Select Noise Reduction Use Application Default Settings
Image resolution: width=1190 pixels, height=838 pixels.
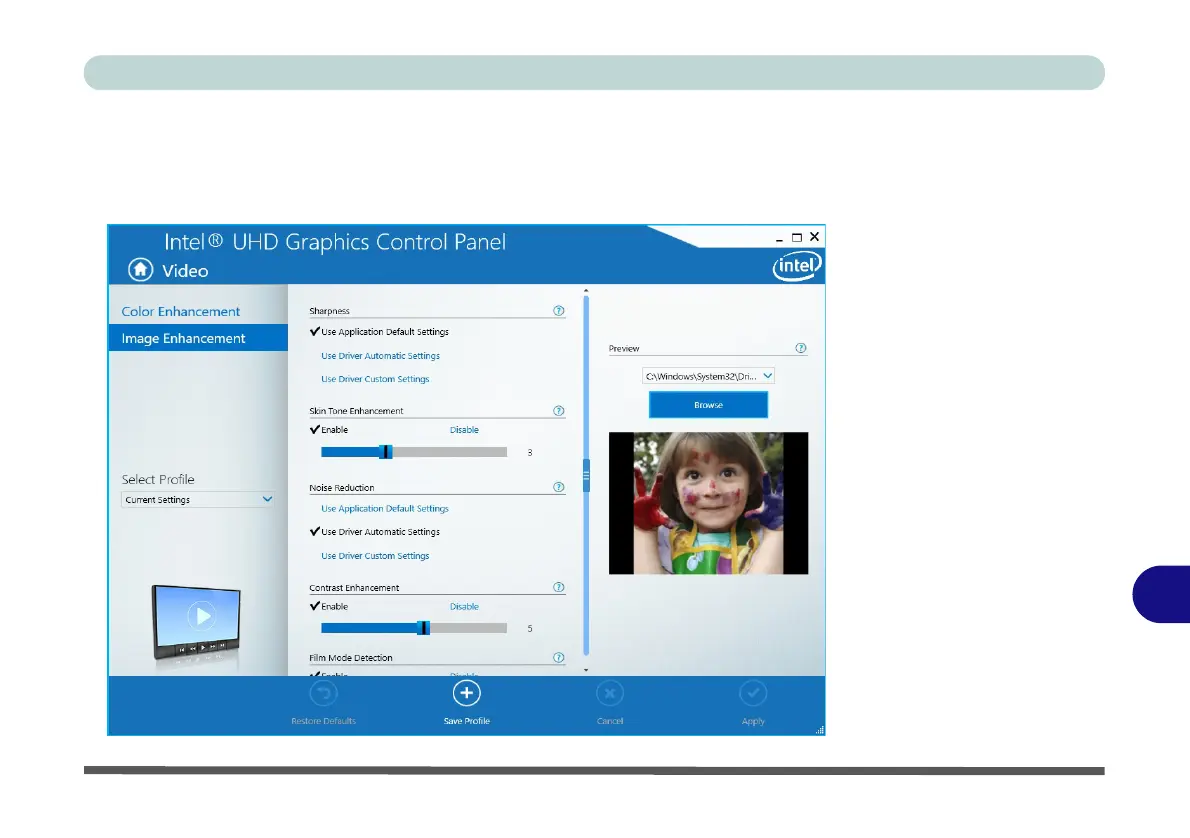[385, 509]
